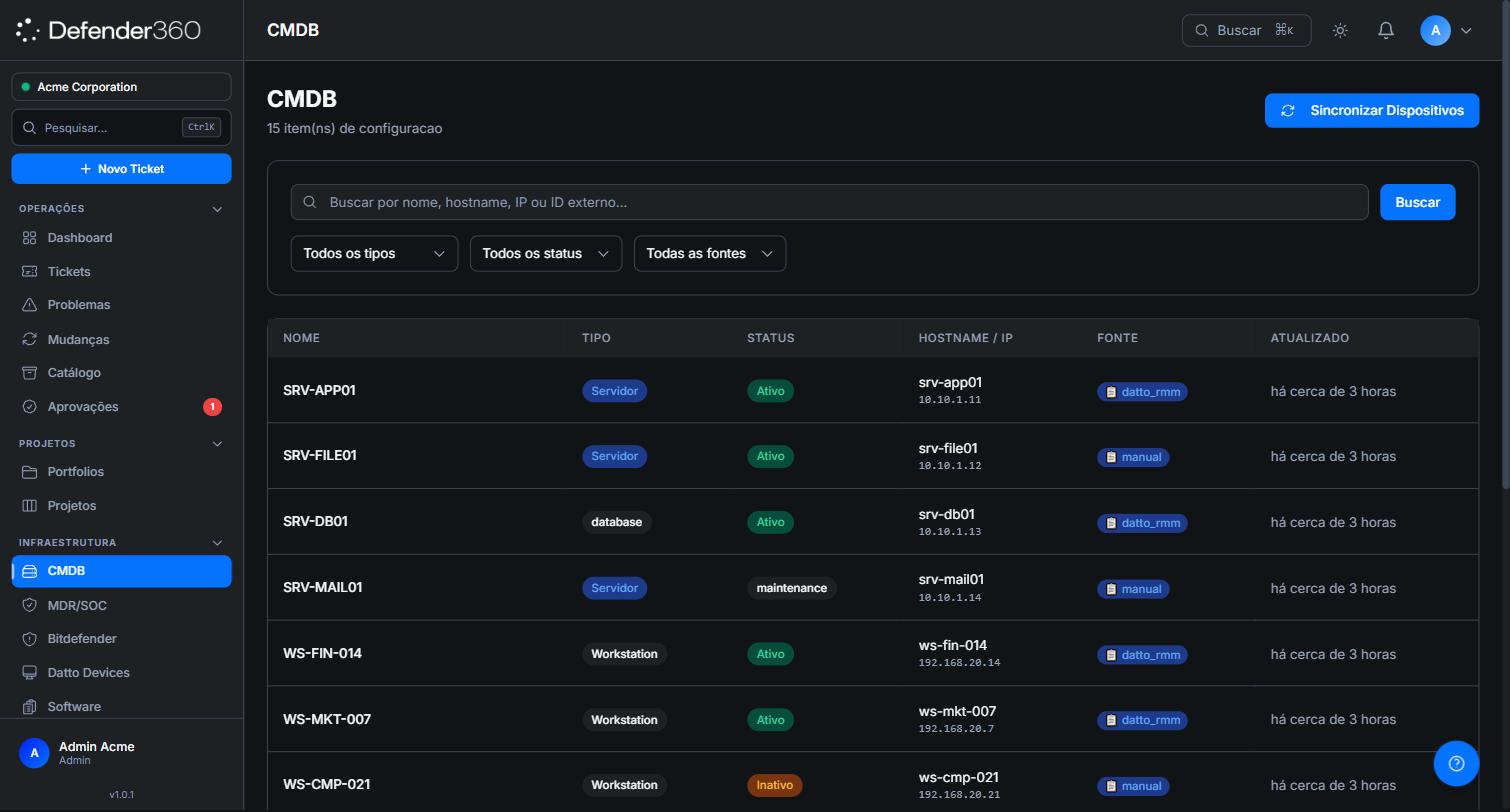The width and height of the screenshot is (1510, 812).
Task: Open the WS-MKT-007 configuration item
Action: 872,719
